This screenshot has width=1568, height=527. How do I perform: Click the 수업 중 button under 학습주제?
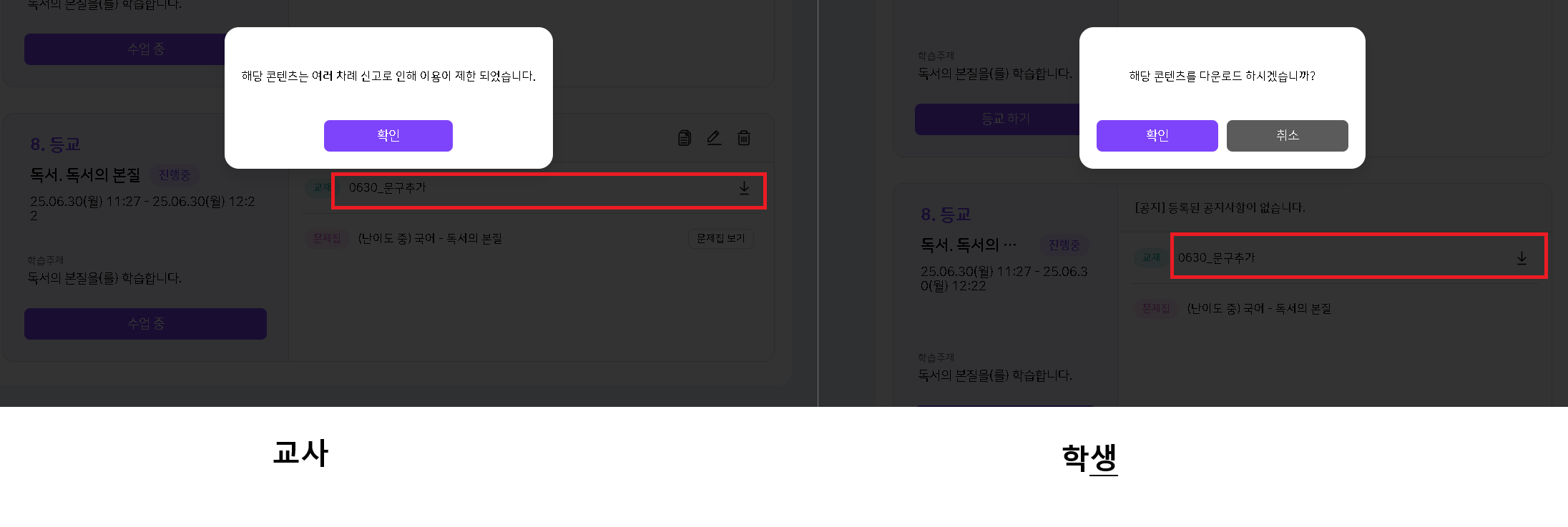coord(145,324)
